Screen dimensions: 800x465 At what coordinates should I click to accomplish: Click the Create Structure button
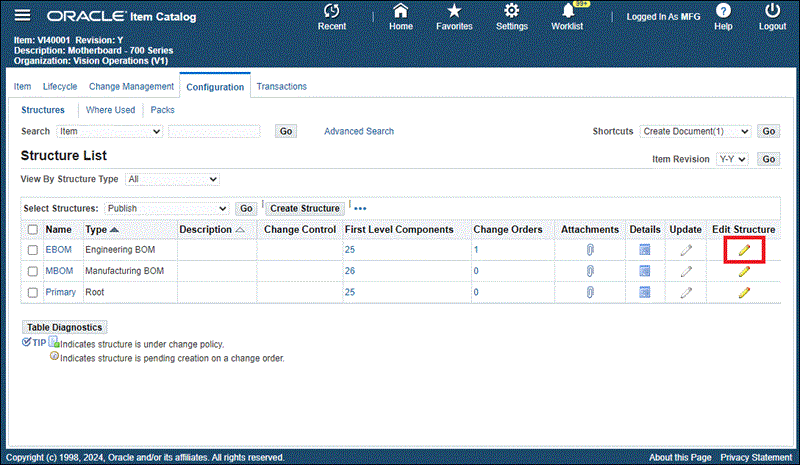[305, 208]
